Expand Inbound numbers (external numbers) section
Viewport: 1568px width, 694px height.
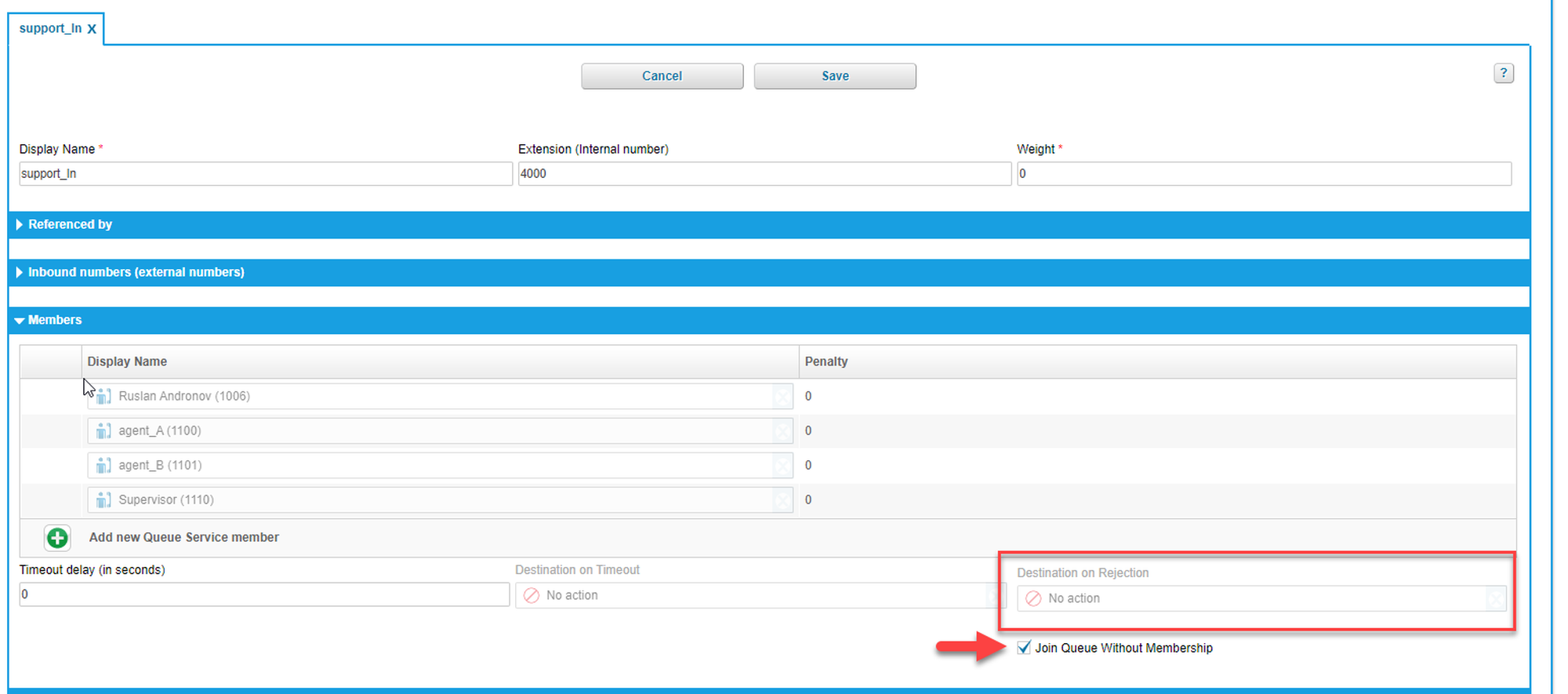[136, 272]
